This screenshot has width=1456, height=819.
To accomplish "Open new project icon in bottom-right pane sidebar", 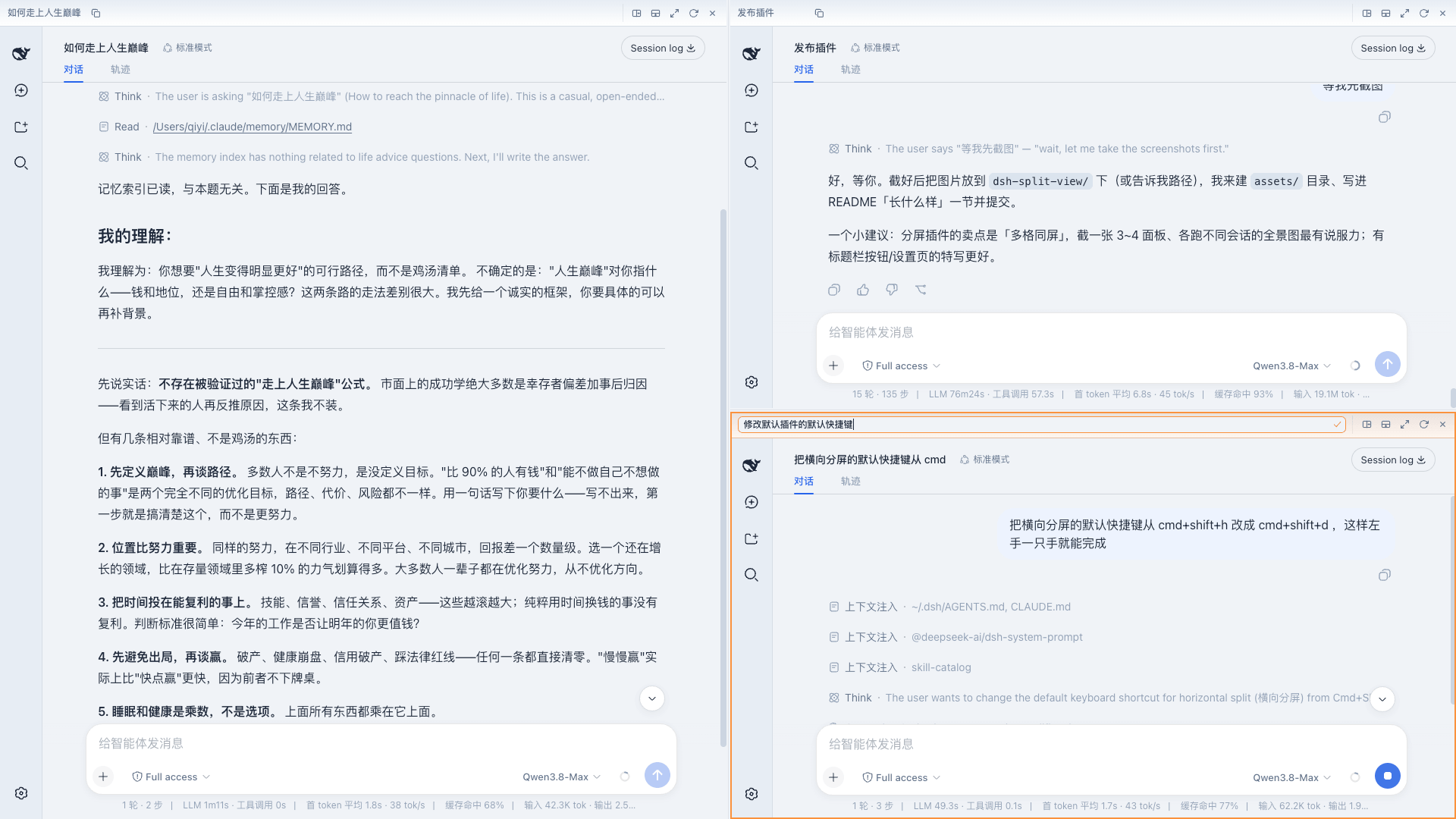I will click(752, 538).
